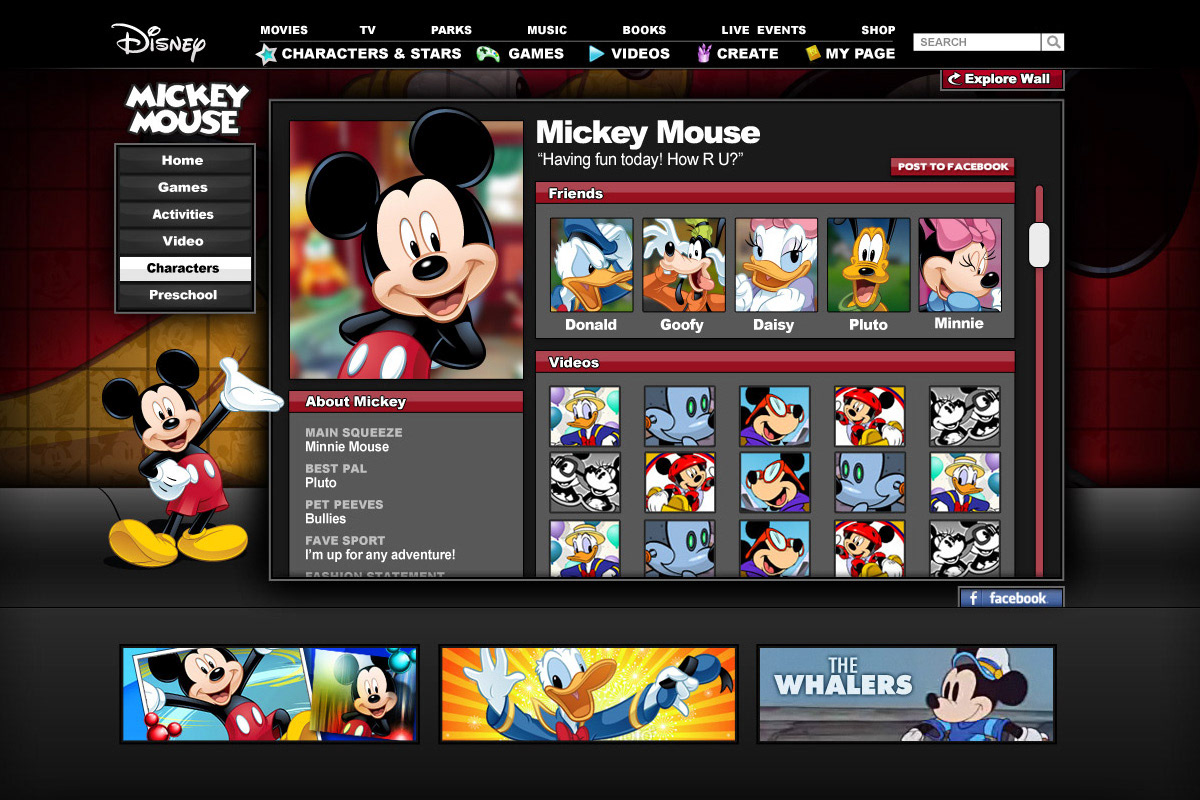Click the Bullies pet peeves text
Screen dimensions: 1200x800
pyautogui.click(x=325, y=519)
